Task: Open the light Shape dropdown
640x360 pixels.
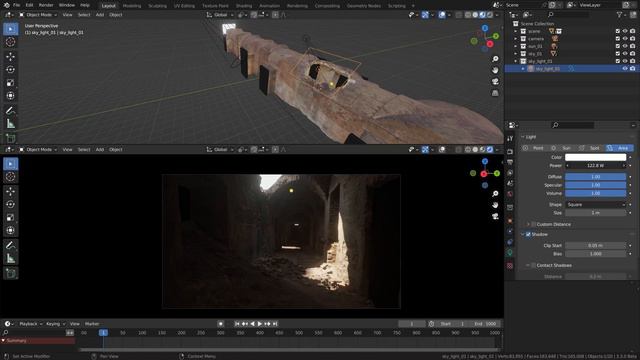Action: pos(596,204)
